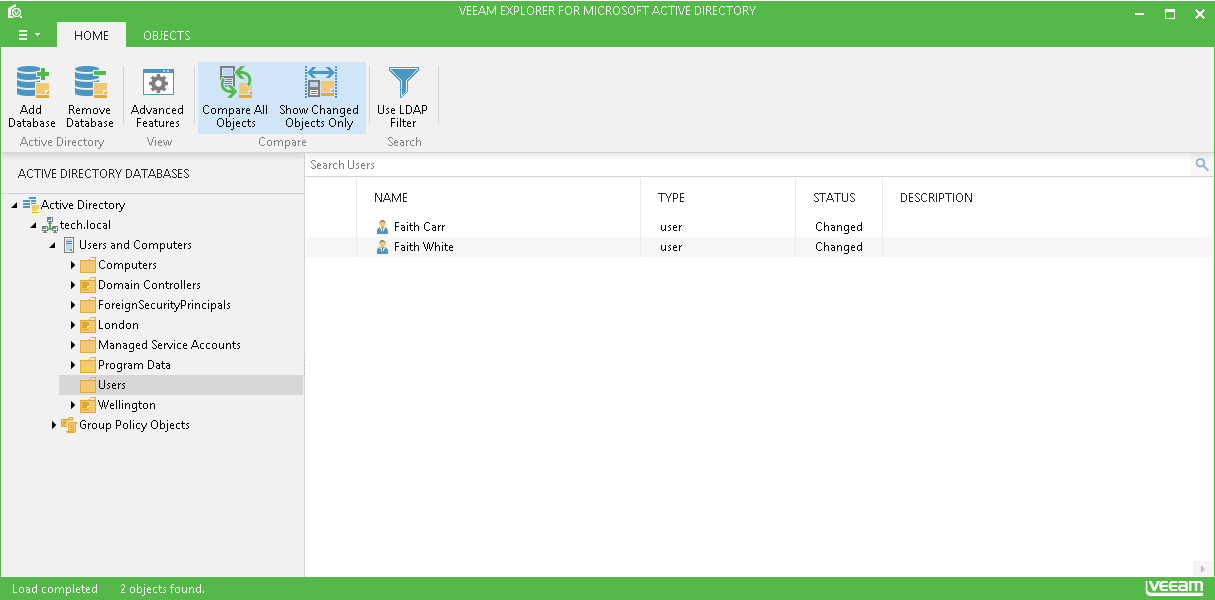1215x600 pixels.
Task: Click the Veeam application icon in title bar
Action: [x=15, y=12]
